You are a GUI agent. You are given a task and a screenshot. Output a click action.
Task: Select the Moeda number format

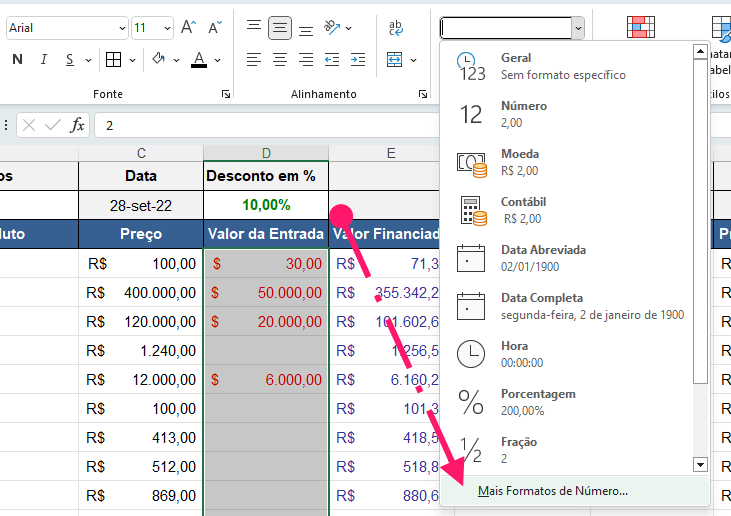(520, 162)
